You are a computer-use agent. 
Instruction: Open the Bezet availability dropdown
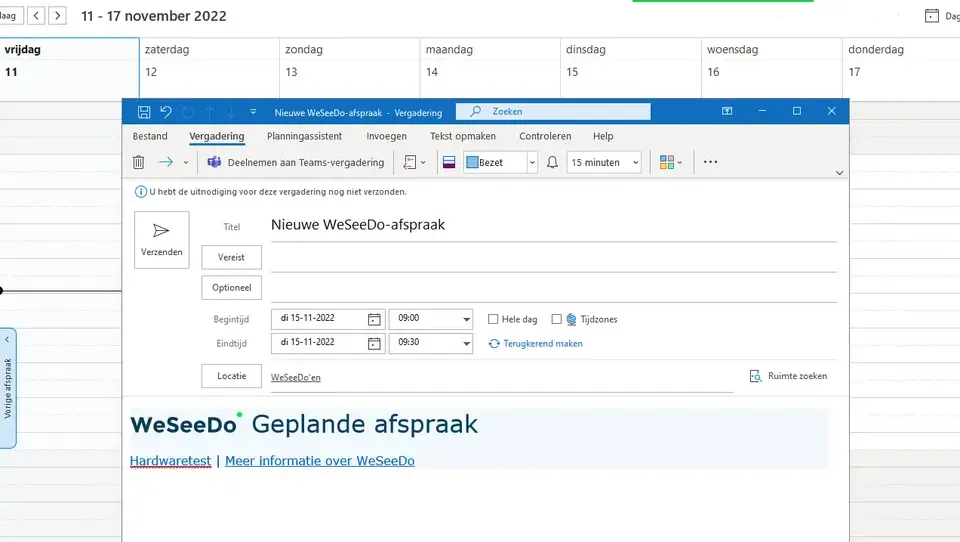pyautogui.click(x=532, y=162)
